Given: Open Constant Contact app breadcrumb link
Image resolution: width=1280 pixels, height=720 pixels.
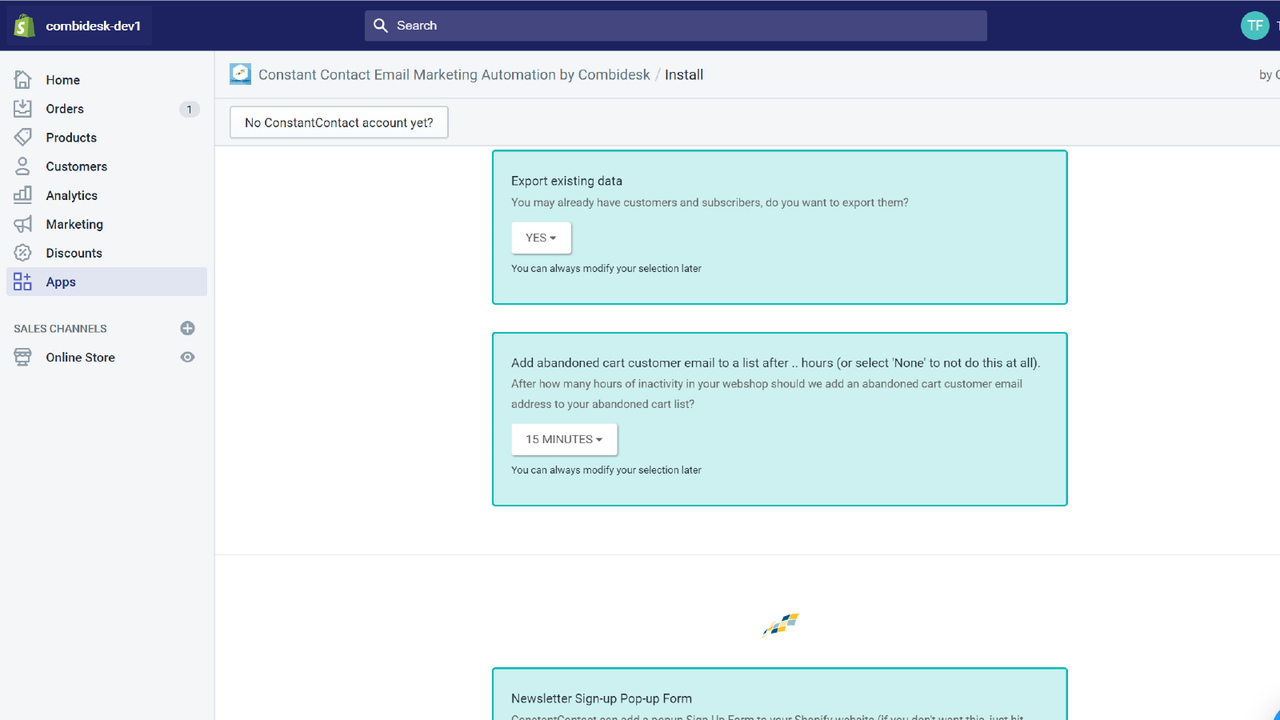Looking at the screenshot, I should [454, 75].
